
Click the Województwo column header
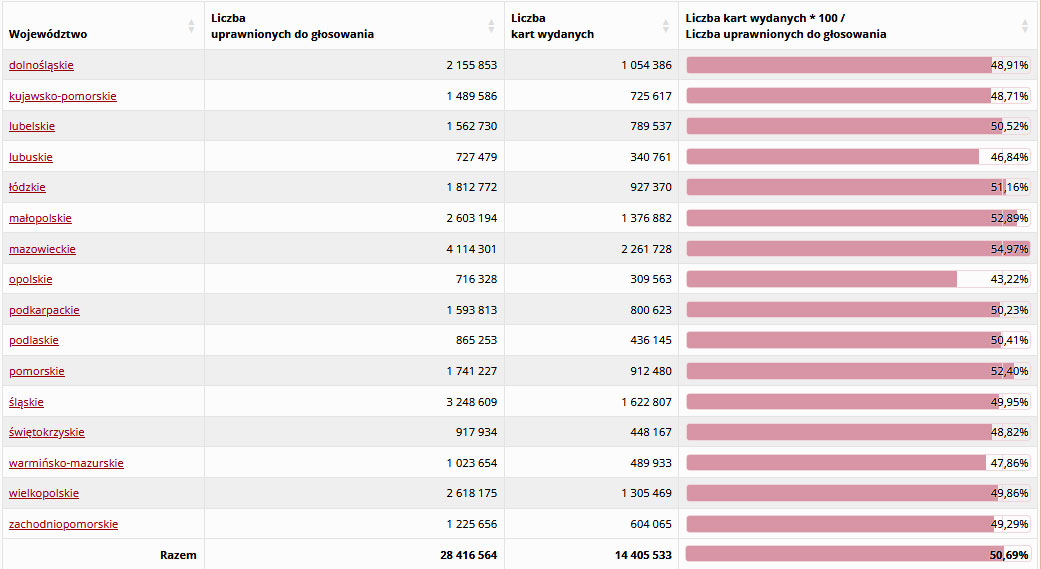pos(48,34)
